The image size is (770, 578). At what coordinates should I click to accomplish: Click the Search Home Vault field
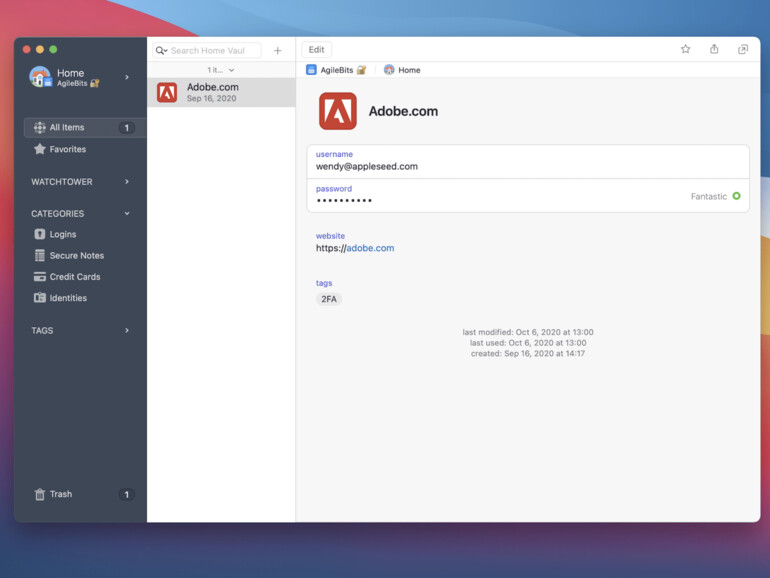pos(208,51)
